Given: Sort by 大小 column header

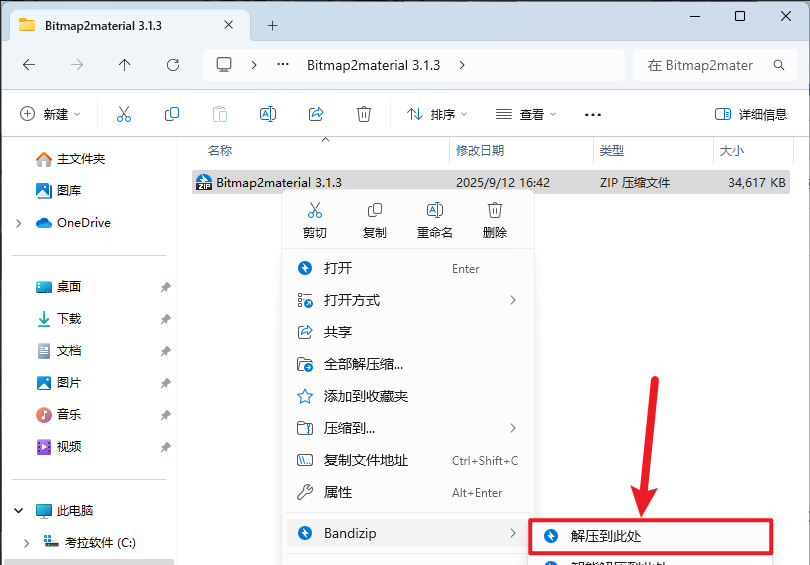Looking at the screenshot, I should (x=731, y=151).
